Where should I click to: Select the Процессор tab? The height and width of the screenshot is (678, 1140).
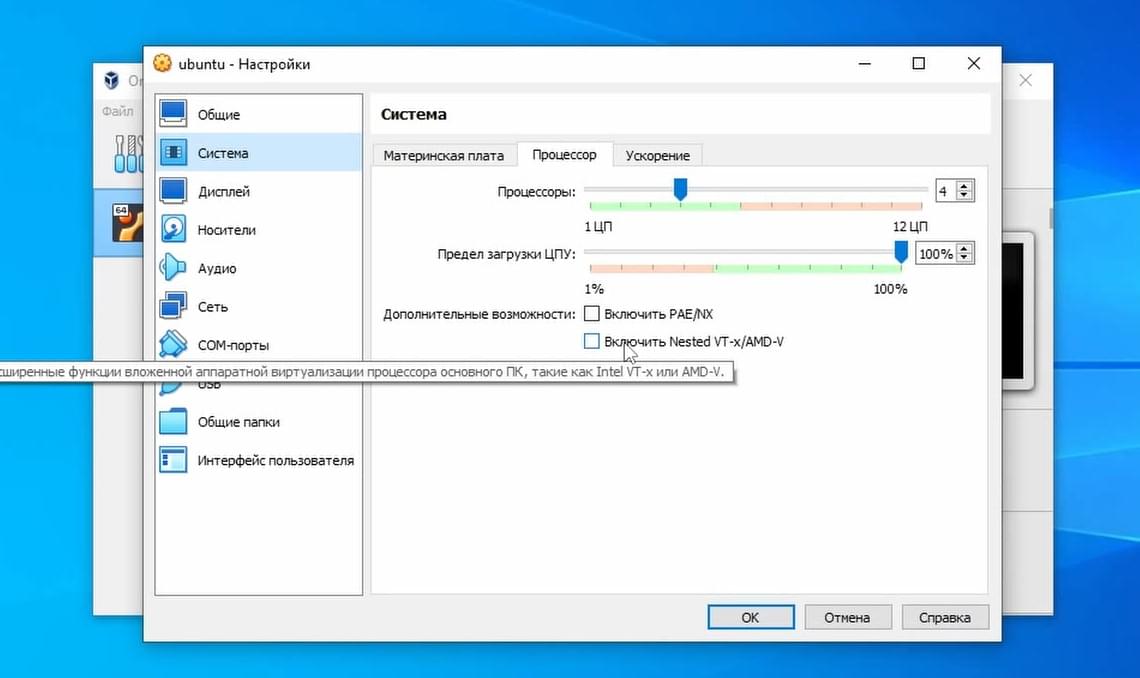click(564, 155)
